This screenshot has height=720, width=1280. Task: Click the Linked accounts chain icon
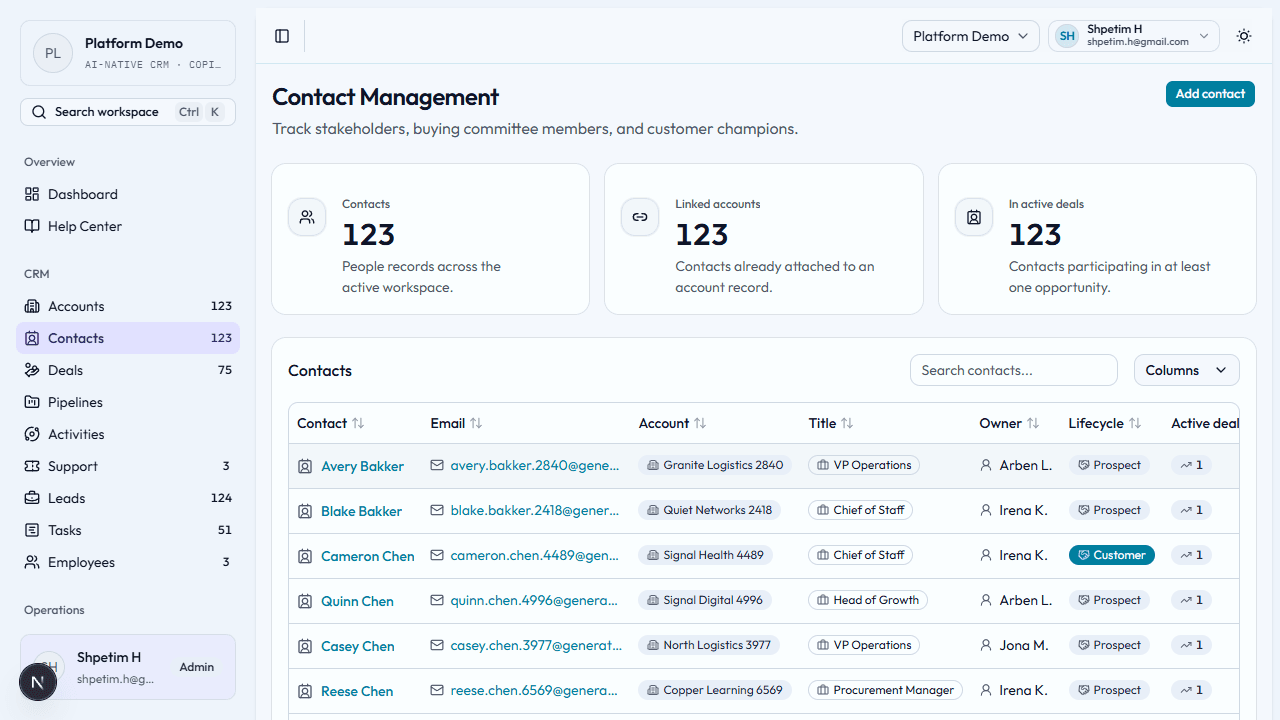[640, 216]
